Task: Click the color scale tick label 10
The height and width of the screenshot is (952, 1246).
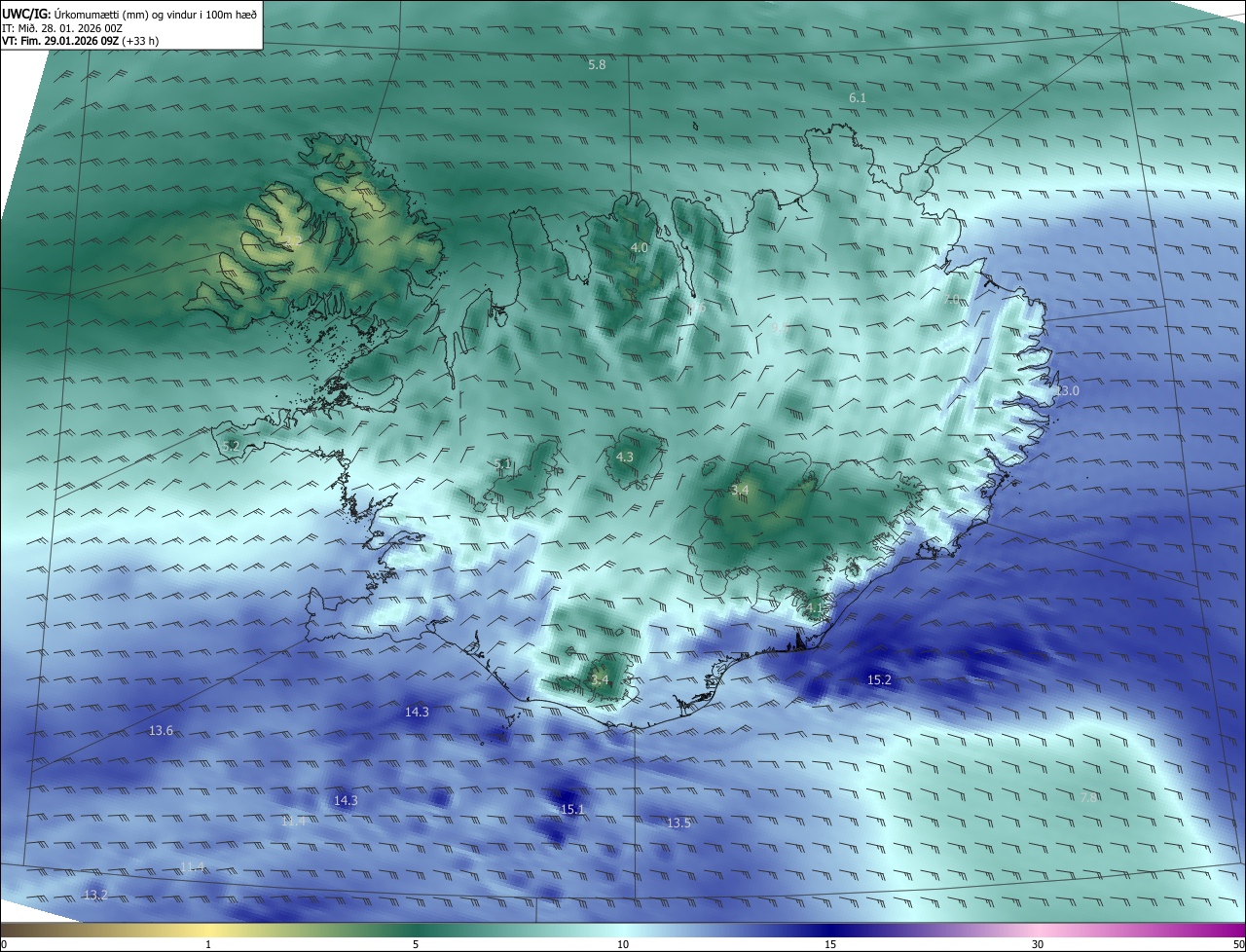Action: click(623, 944)
